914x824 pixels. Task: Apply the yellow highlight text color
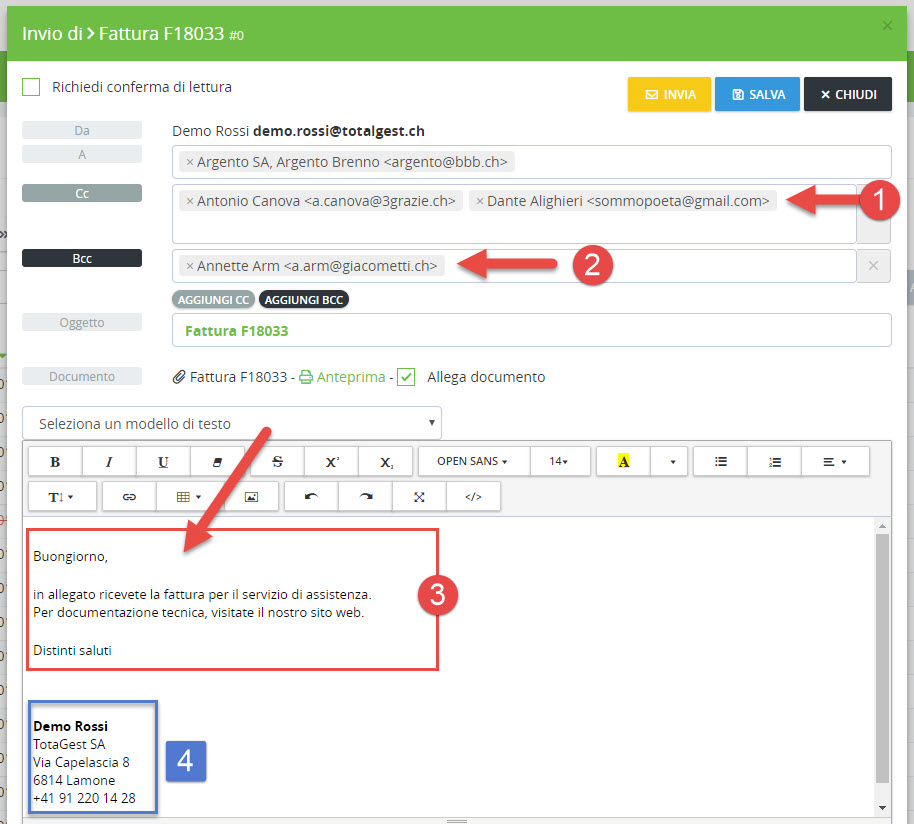pos(623,462)
